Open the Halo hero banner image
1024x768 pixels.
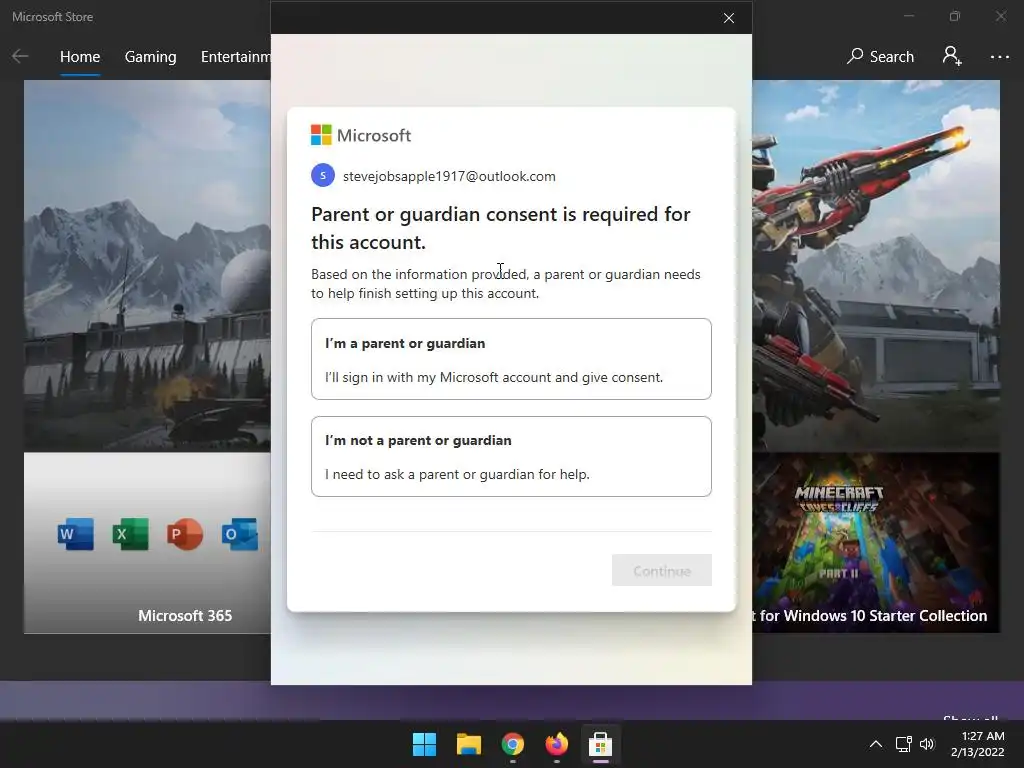[876, 266]
